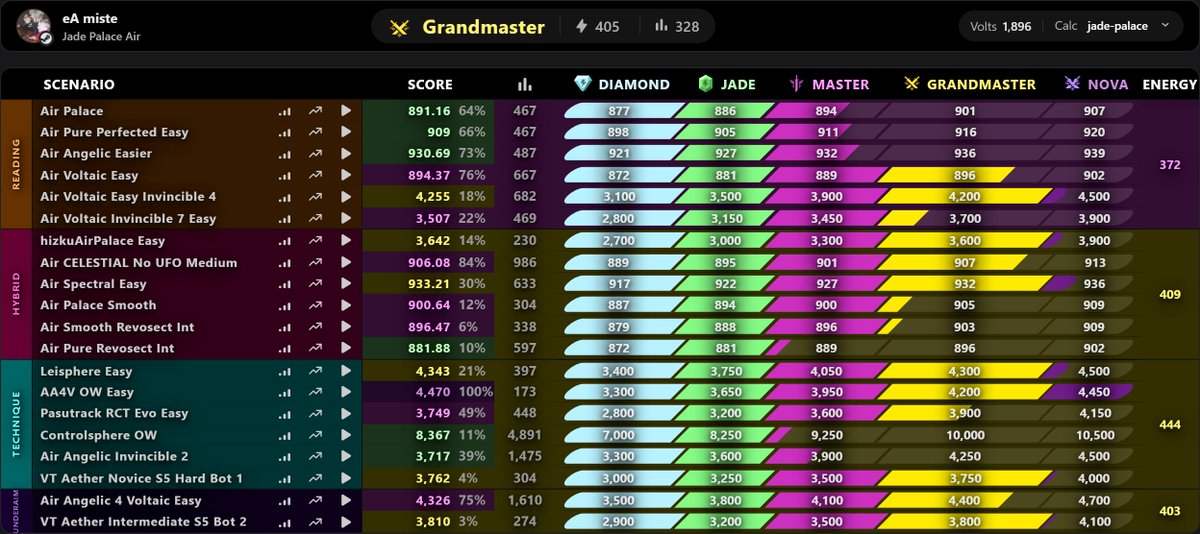Screen dimensions: 1200x534
Task: Select the HYBRID category label
Action: pyautogui.click(x=16, y=294)
